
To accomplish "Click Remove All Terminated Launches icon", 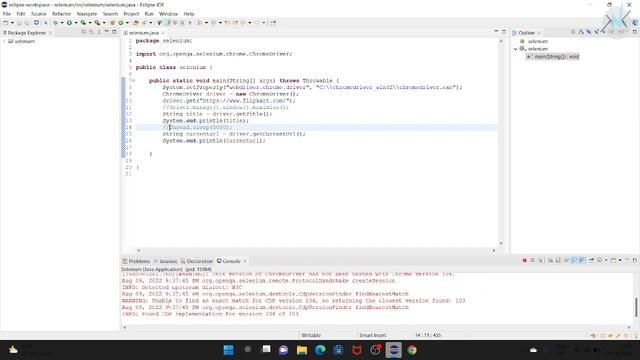I will (x=540, y=260).
